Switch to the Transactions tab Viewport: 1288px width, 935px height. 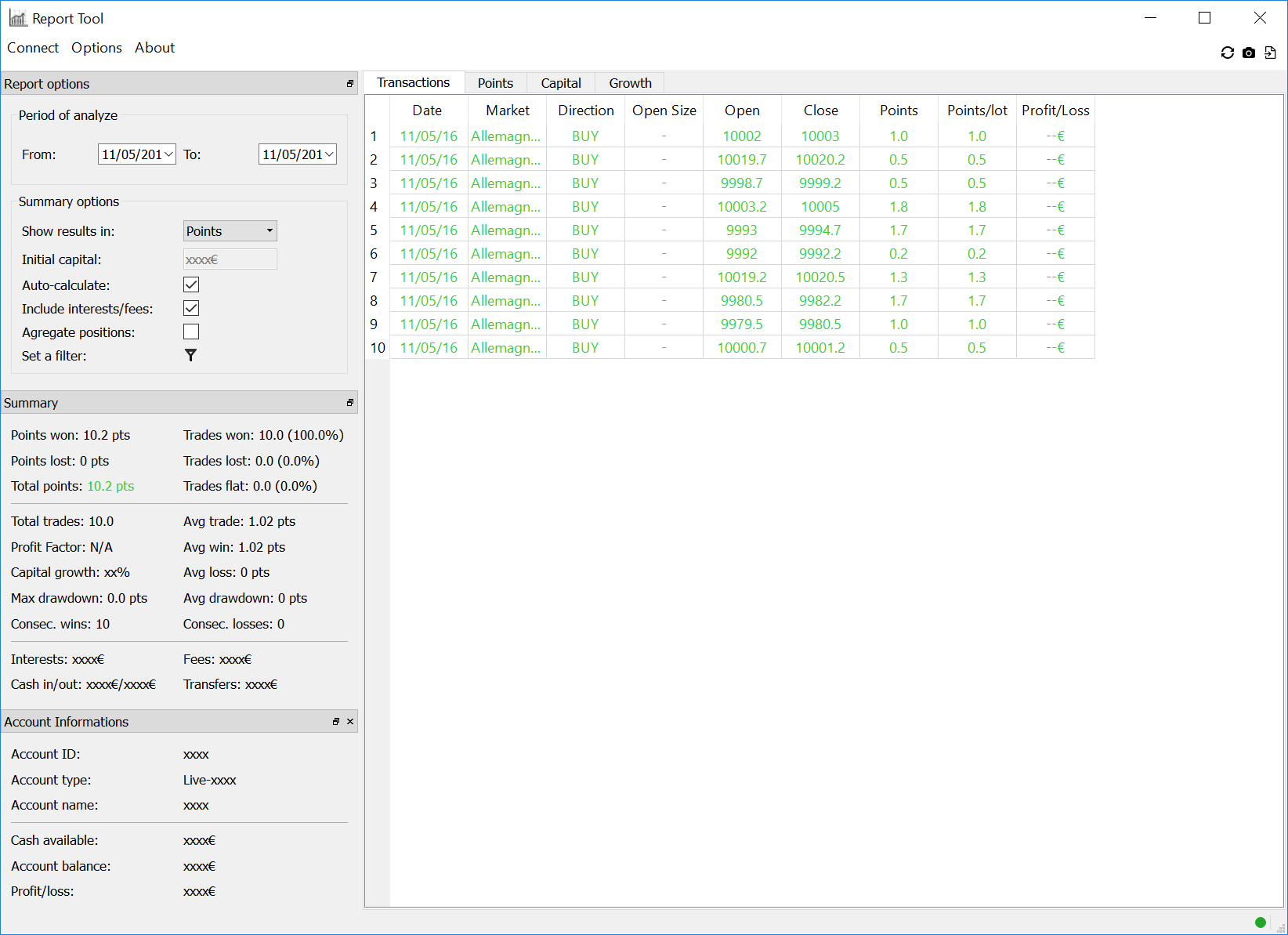(x=414, y=83)
